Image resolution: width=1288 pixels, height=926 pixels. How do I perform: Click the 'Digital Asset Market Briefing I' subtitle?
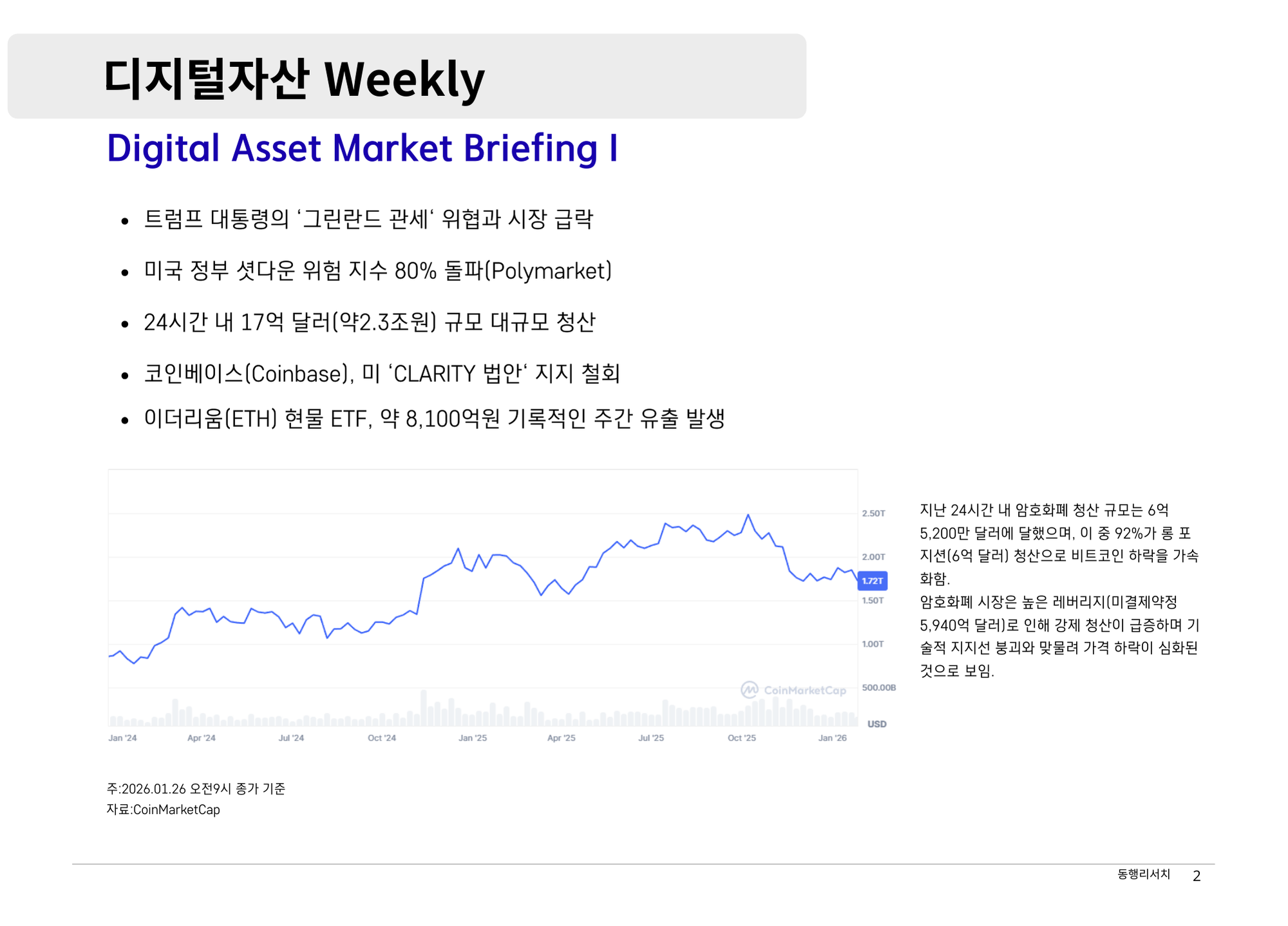(x=362, y=148)
